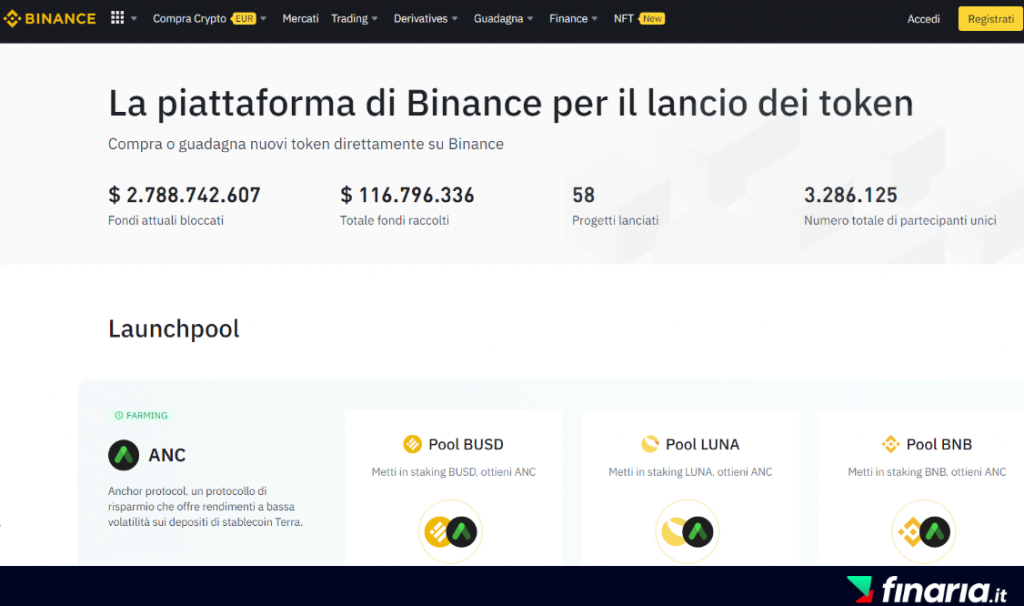Click 'Fondi attuali bloccati' label
Screen dimensions: 1024x606
coord(166,220)
